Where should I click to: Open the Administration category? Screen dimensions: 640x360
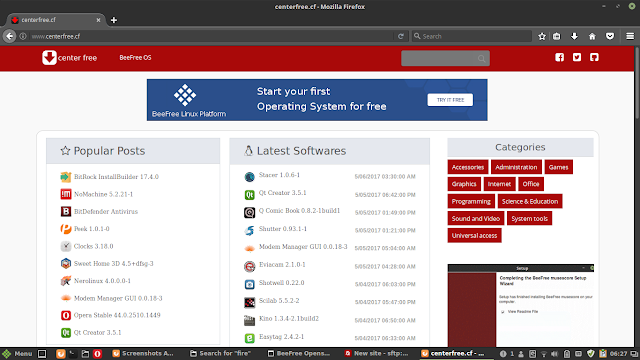pos(516,167)
